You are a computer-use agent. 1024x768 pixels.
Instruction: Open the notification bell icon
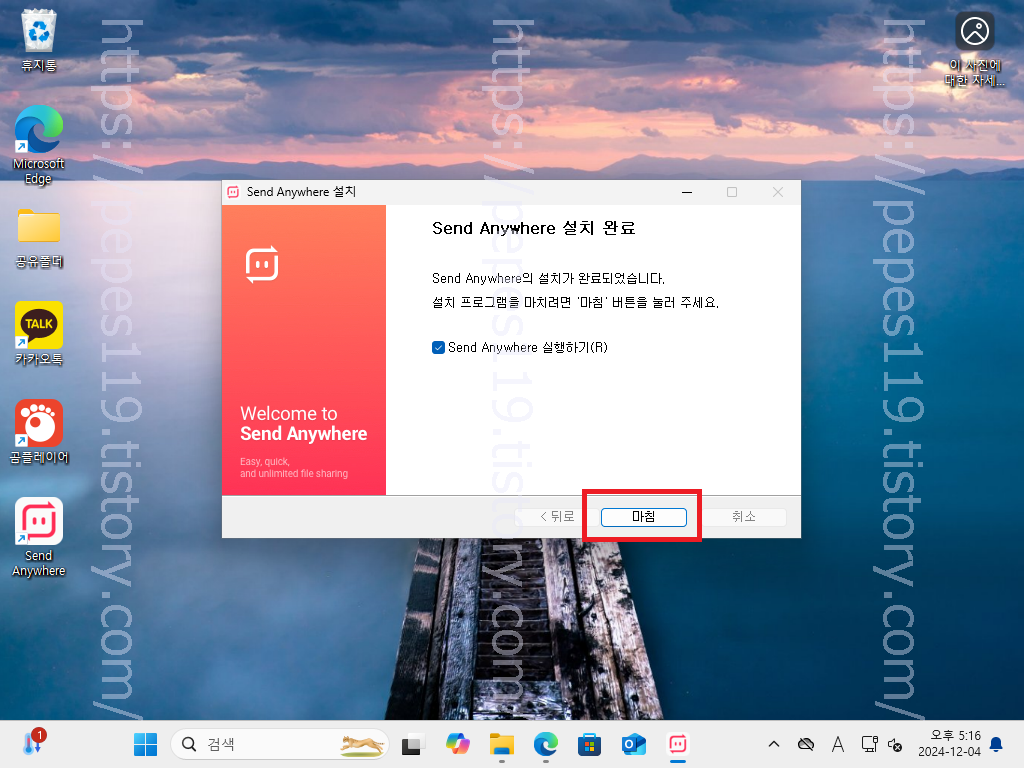[x=997, y=744]
